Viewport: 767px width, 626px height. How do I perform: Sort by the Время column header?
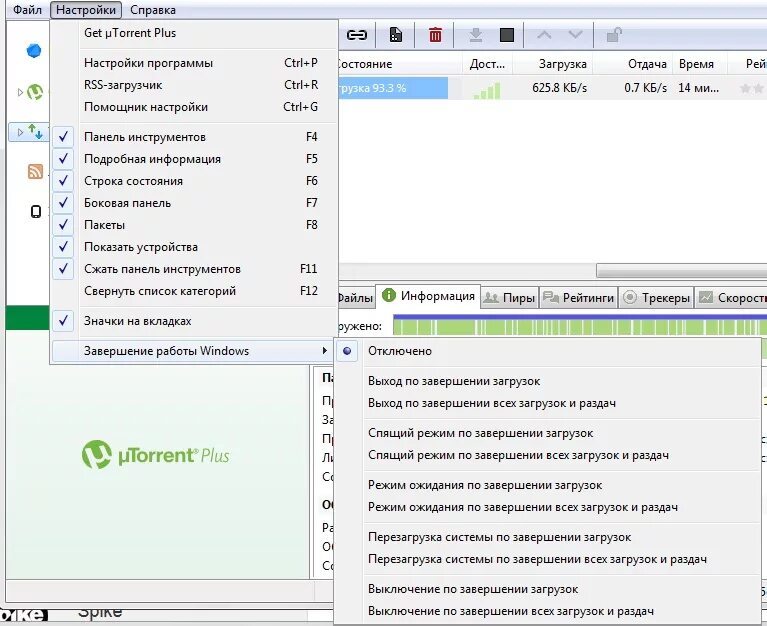699,64
